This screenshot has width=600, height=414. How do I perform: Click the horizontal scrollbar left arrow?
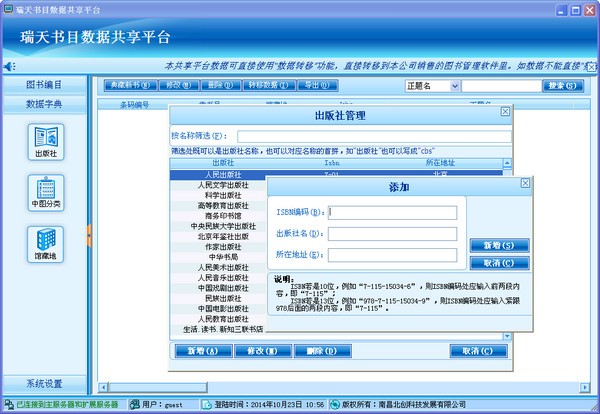pos(103,388)
